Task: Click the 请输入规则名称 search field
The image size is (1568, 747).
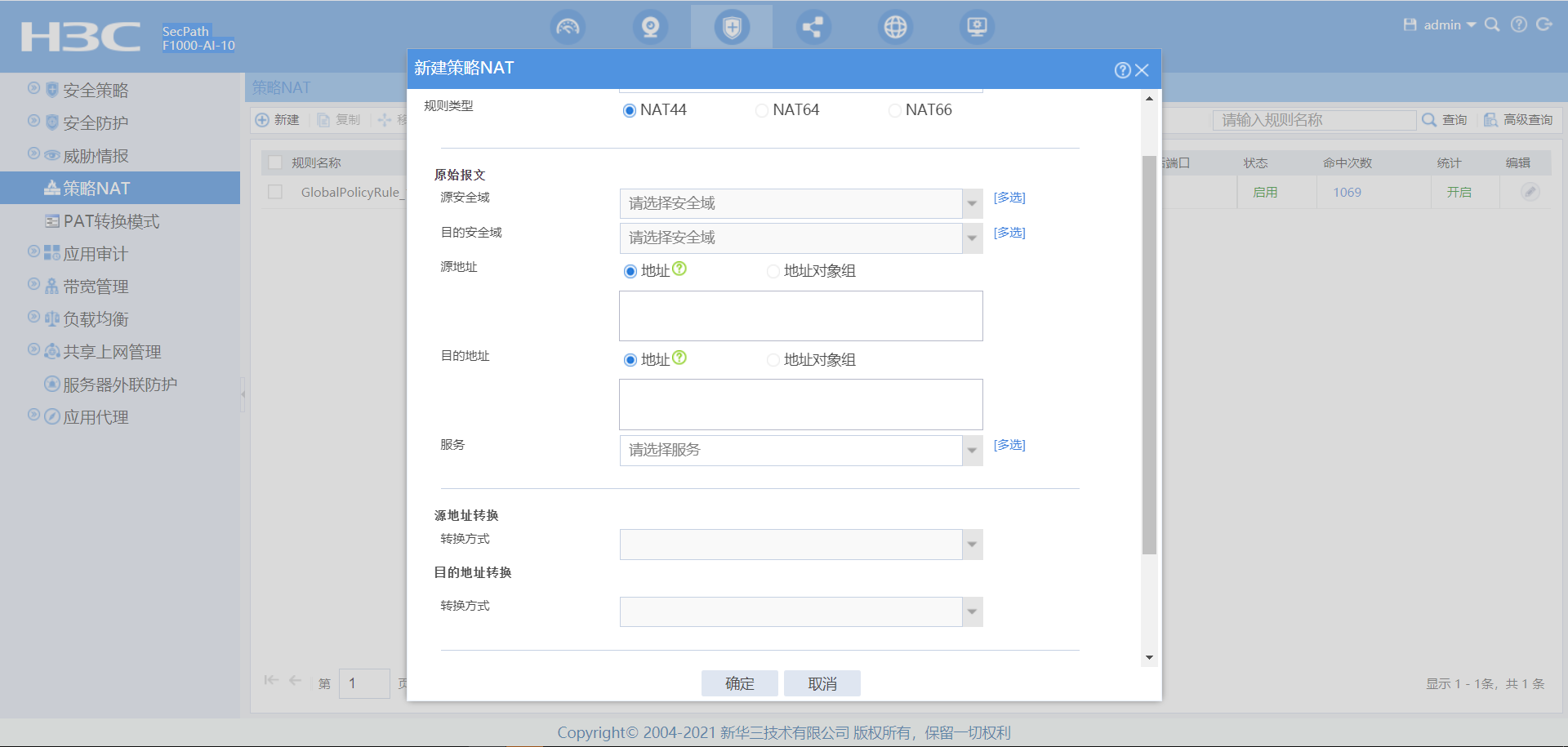Action: tap(1314, 120)
